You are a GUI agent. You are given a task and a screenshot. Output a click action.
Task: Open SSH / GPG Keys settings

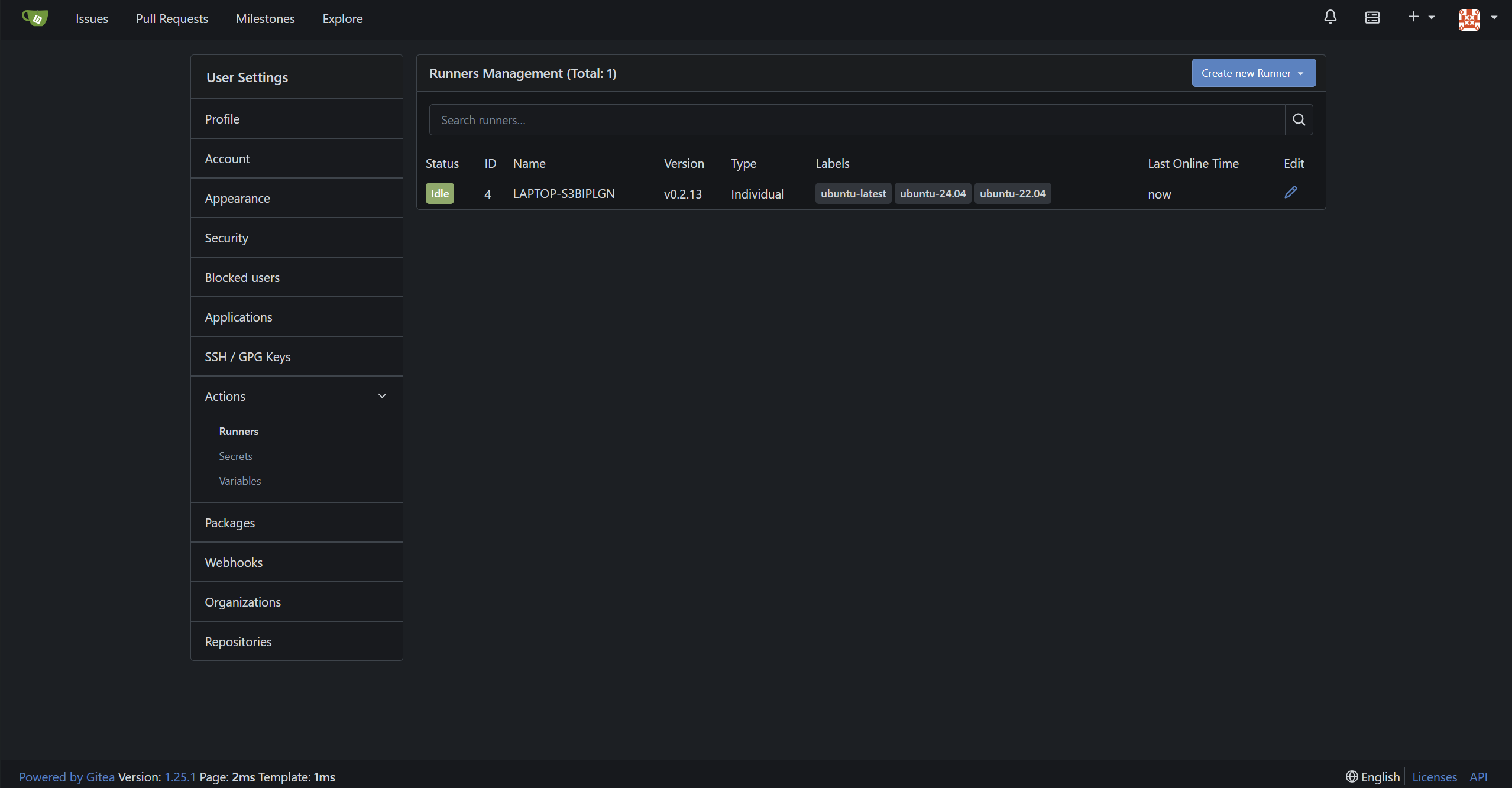click(247, 357)
